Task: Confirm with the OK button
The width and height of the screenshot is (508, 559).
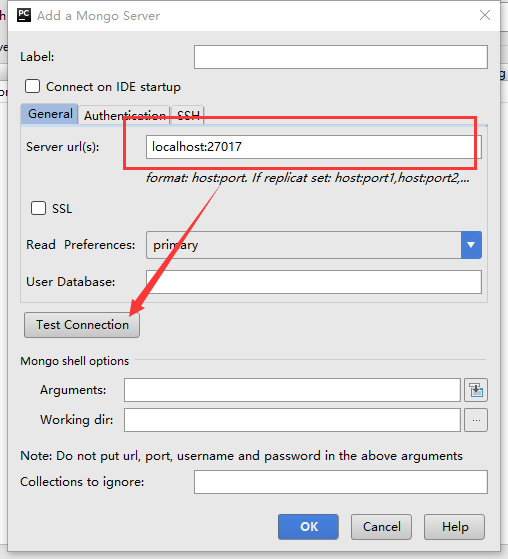Action: click(x=308, y=527)
